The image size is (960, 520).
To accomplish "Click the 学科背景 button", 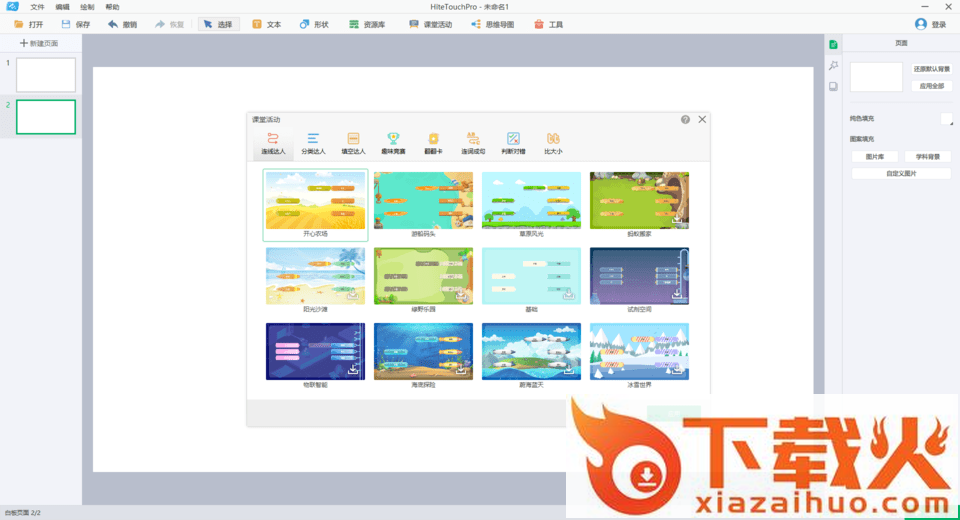I will pyautogui.click(x=928, y=157).
